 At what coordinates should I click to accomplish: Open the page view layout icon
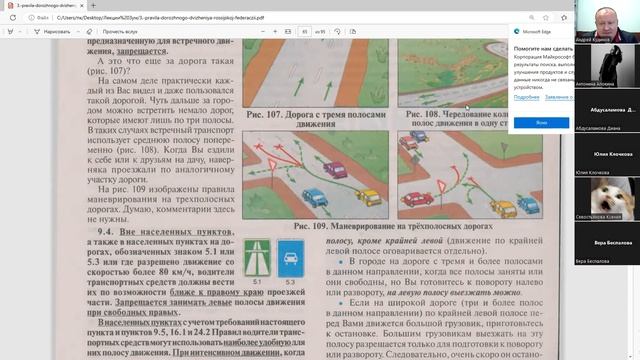(x=353, y=31)
